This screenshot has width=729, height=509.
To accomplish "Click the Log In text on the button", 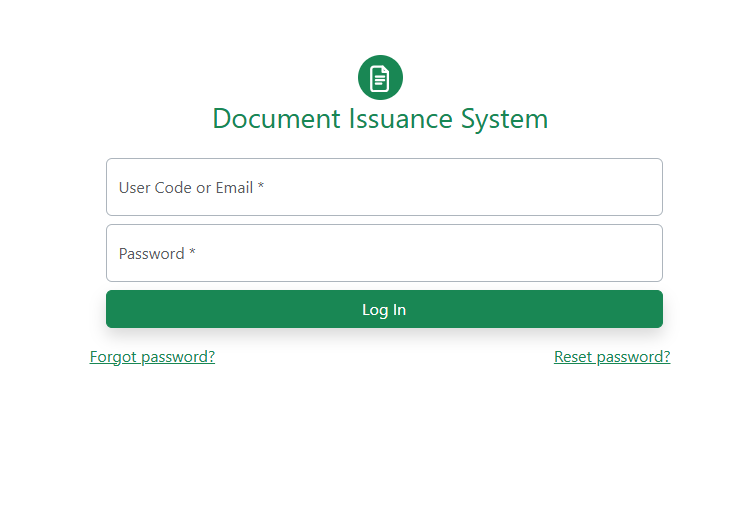I will [x=384, y=310].
